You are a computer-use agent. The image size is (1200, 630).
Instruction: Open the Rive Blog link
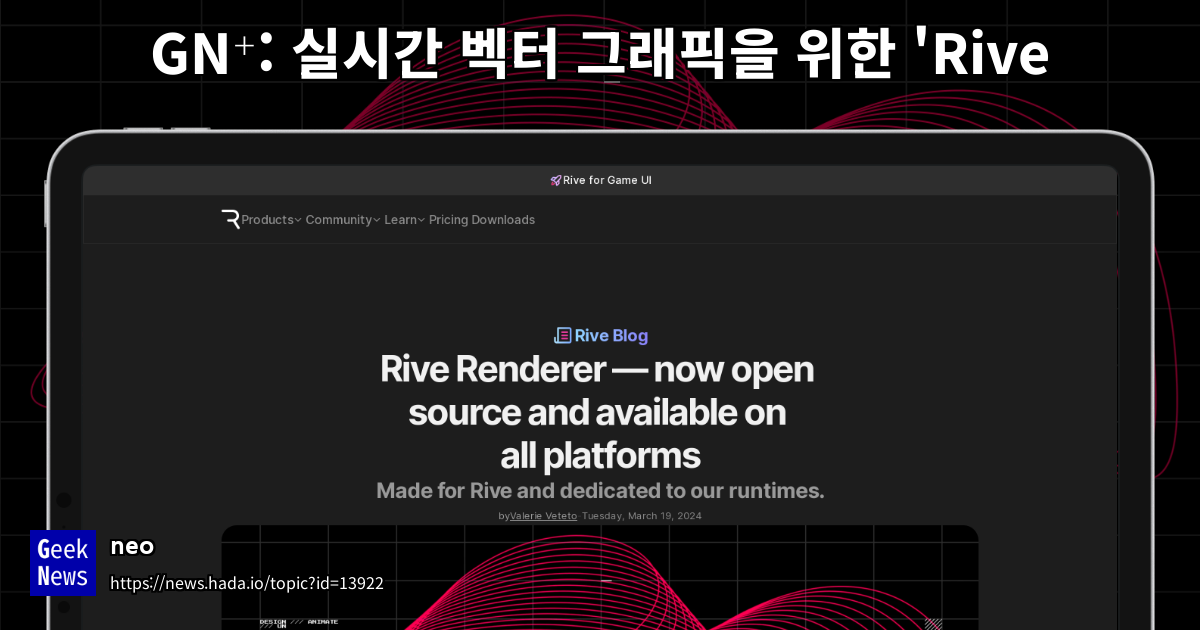(x=610, y=335)
